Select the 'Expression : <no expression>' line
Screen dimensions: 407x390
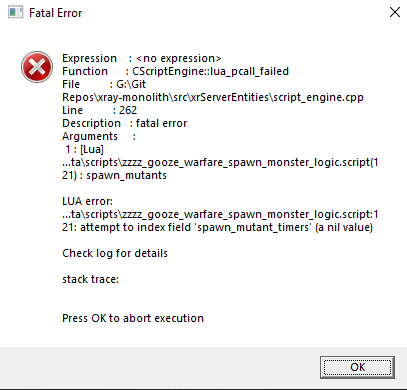[142, 58]
